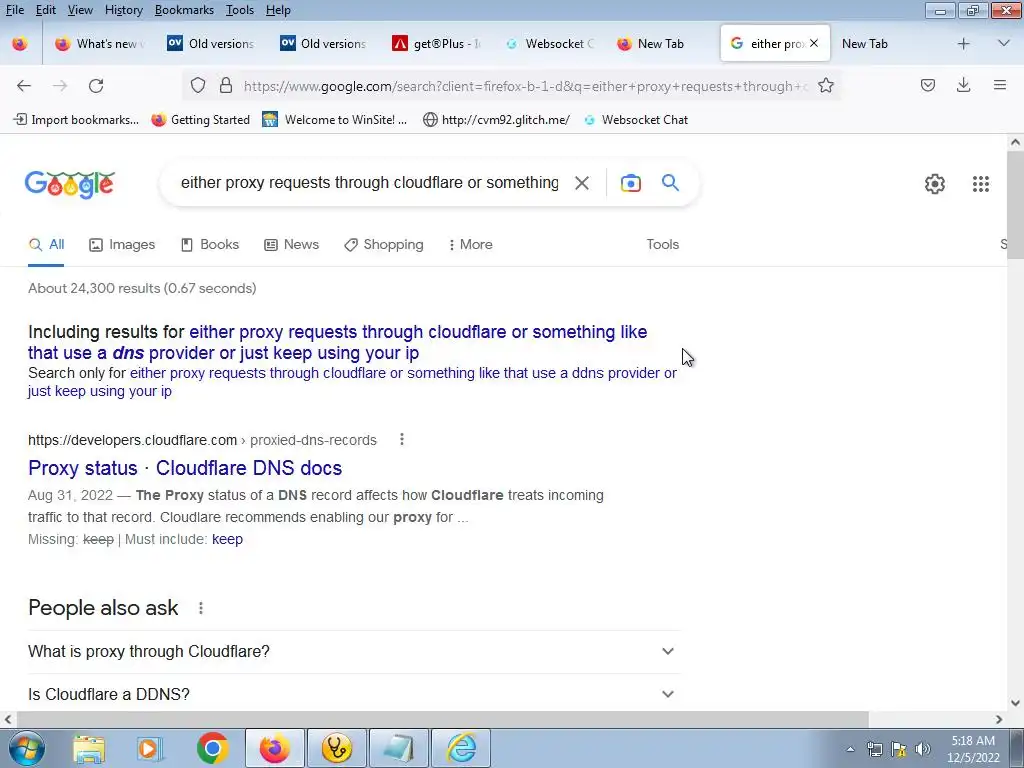Open the Firefox downloads arrow icon
This screenshot has height=768, width=1024.
click(963, 85)
